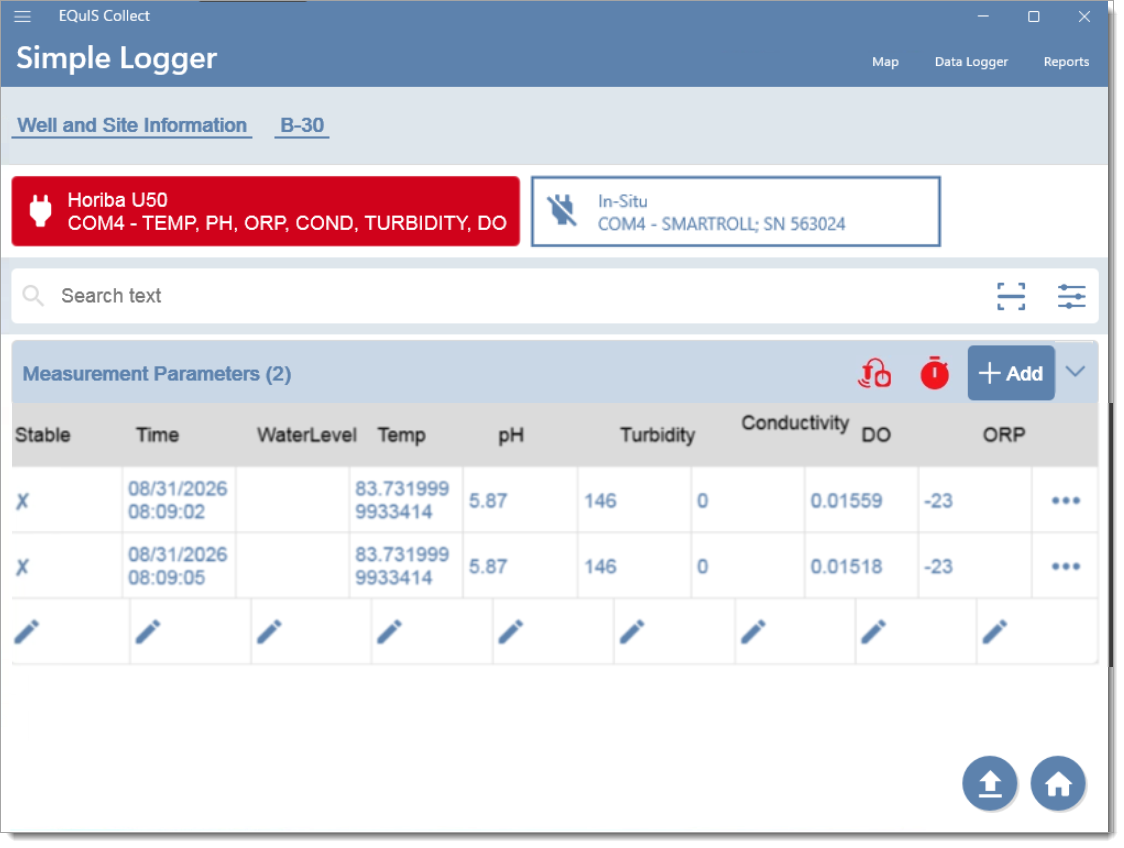Click the scan barcode icon
Viewport: 1124px width, 848px height.
(1011, 296)
